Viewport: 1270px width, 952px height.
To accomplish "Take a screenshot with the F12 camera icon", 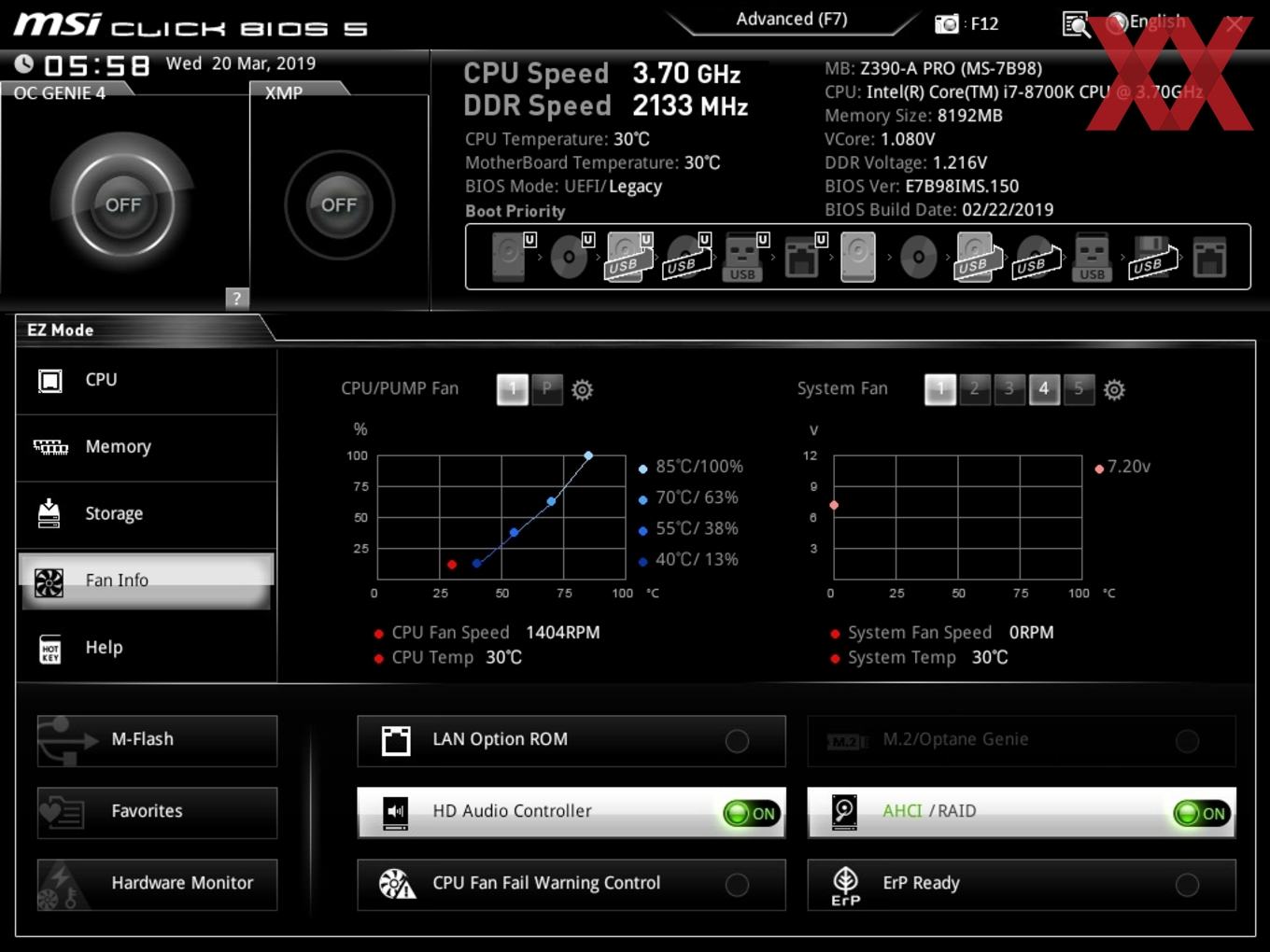I will pyautogui.click(x=947, y=24).
